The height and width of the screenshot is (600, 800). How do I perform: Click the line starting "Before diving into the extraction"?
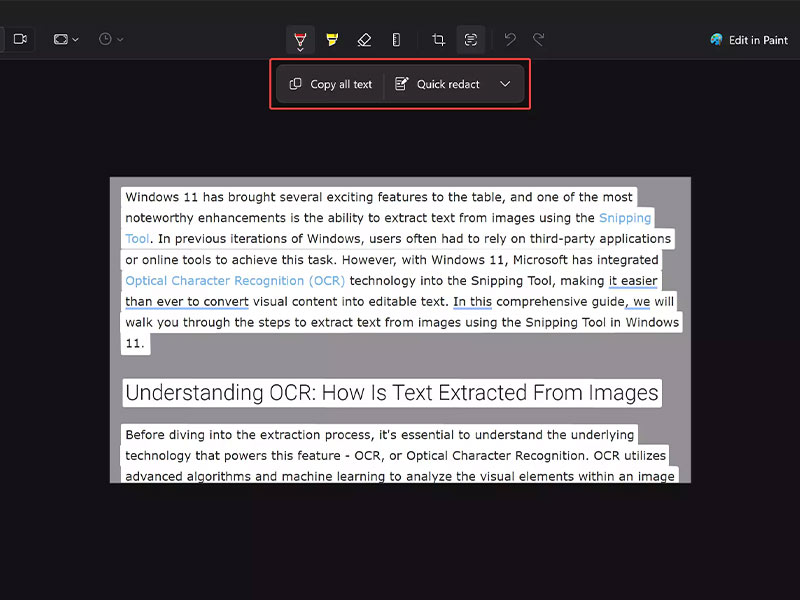click(x=380, y=435)
